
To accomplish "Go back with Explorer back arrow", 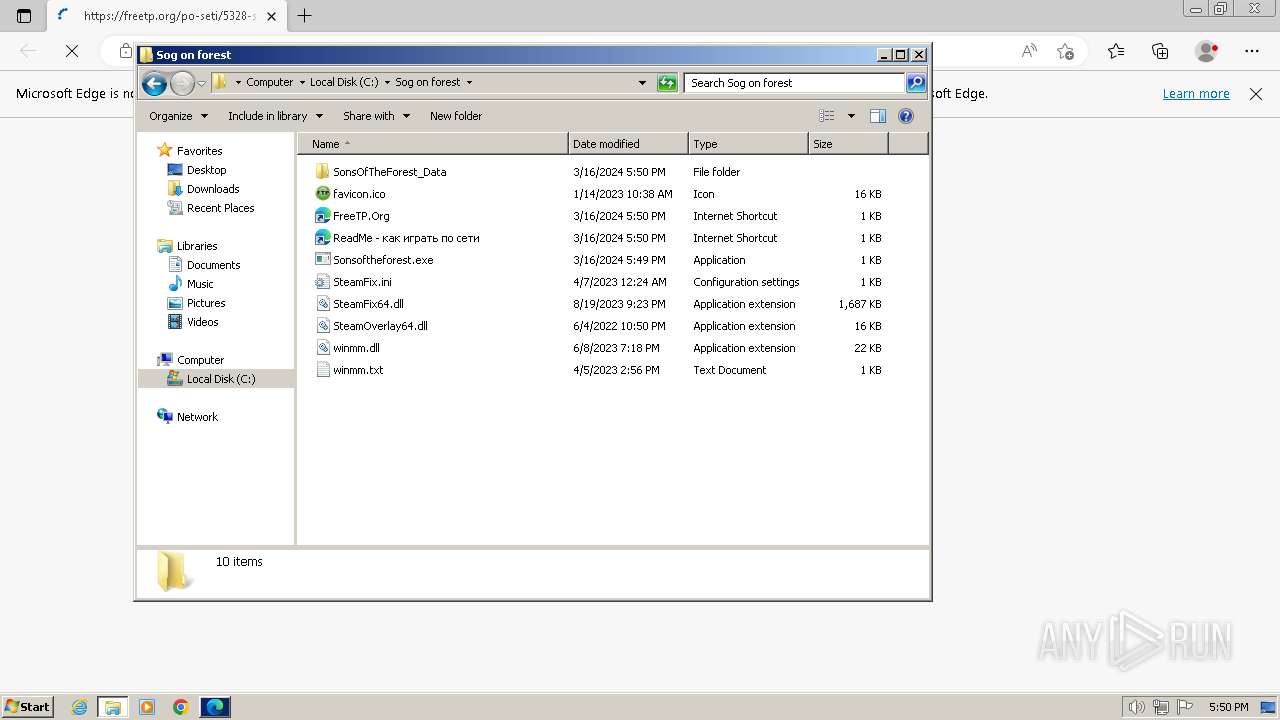I will 154,84.
